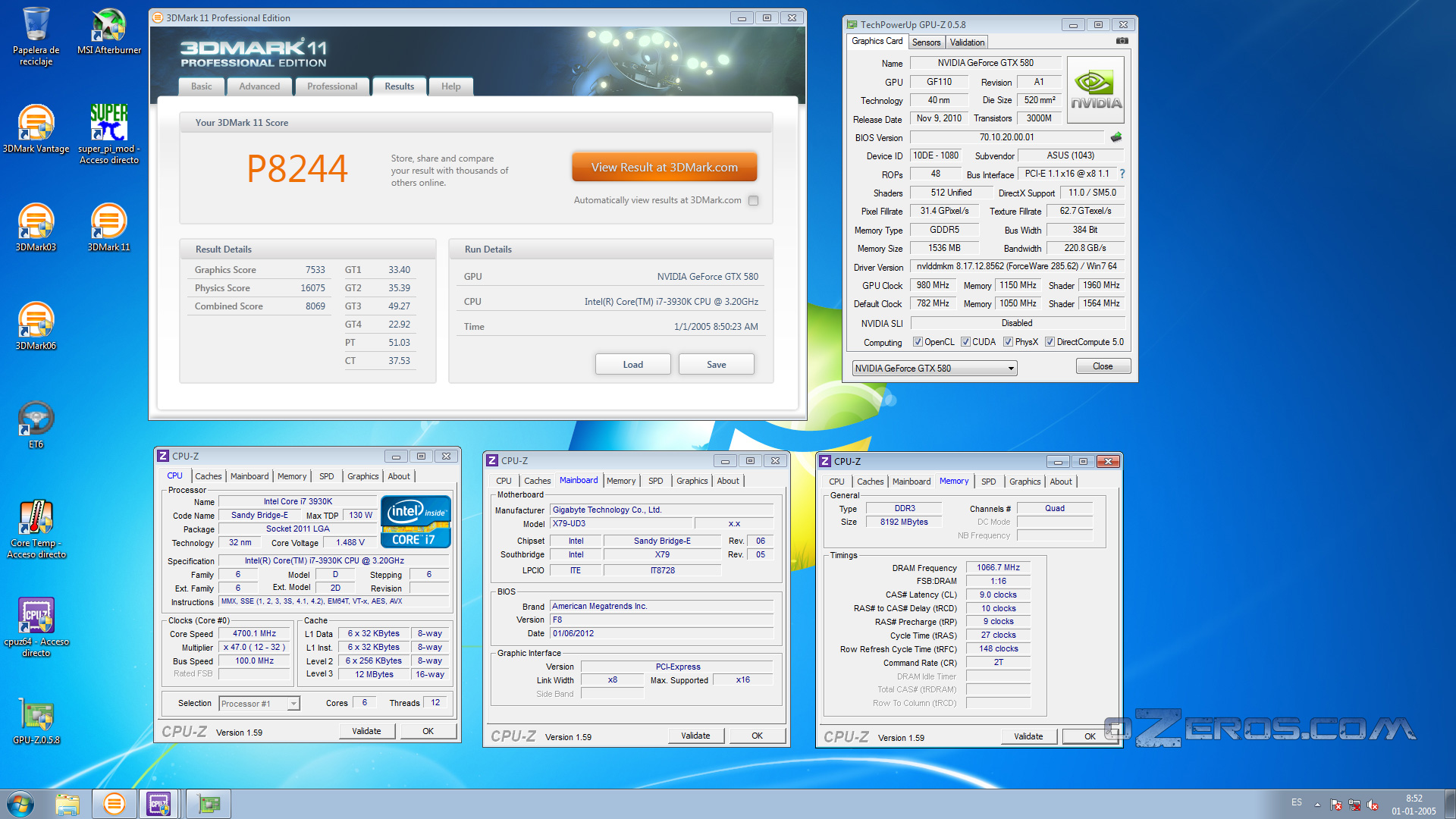The image size is (1456, 819).
Task: Click GPU-Z screenshot camera icon
Action: [1122, 41]
